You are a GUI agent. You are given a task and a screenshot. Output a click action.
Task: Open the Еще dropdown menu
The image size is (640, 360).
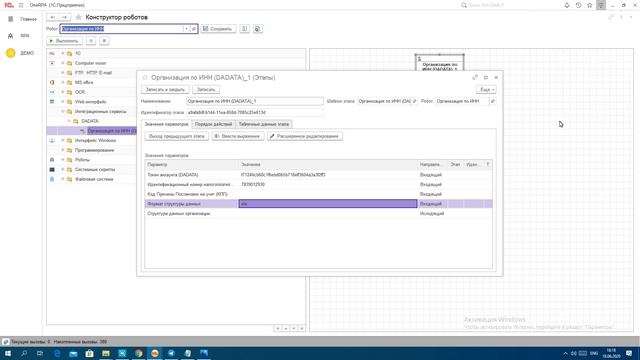click(x=486, y=89)
